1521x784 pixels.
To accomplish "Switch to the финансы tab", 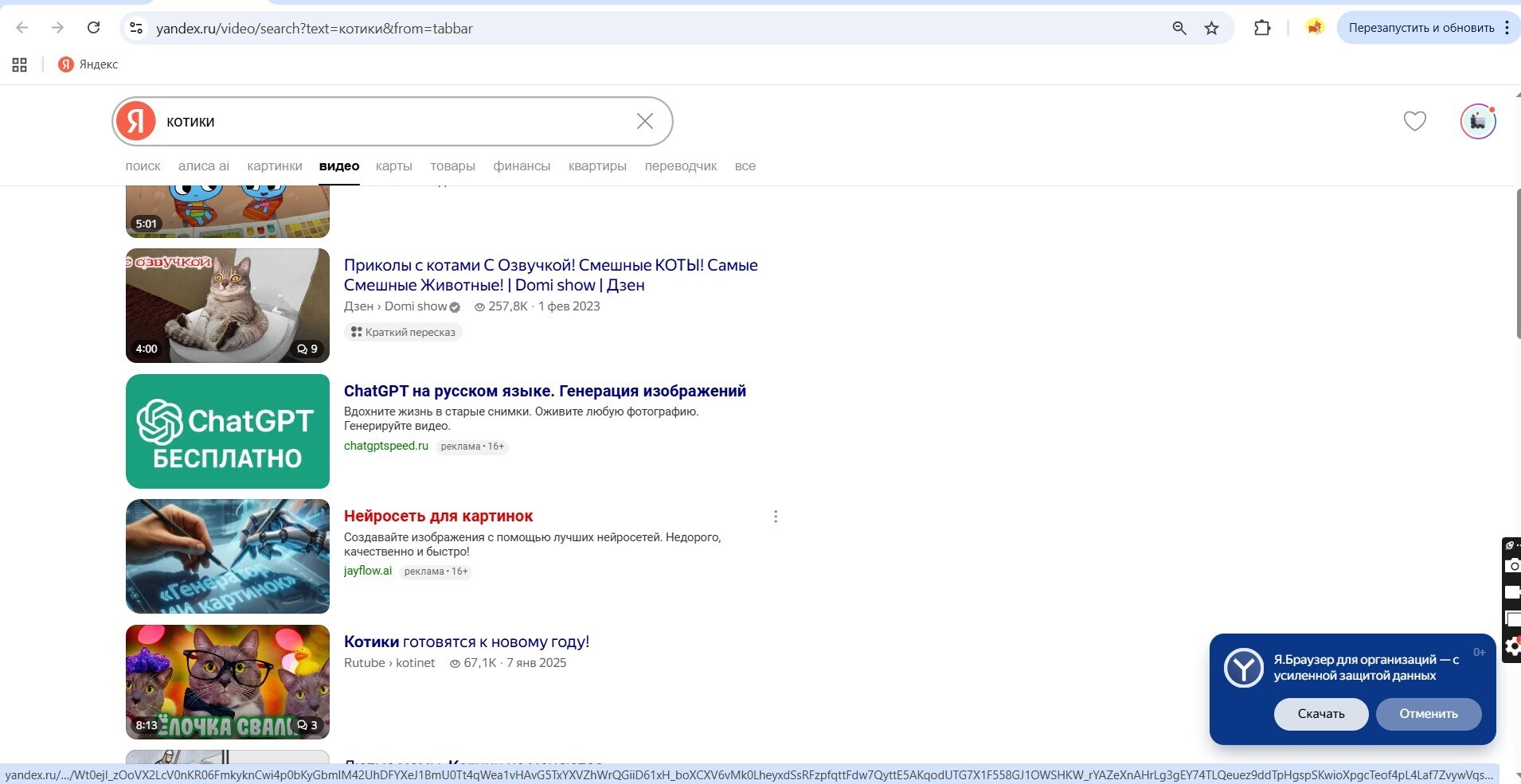I will pos(522,166).
